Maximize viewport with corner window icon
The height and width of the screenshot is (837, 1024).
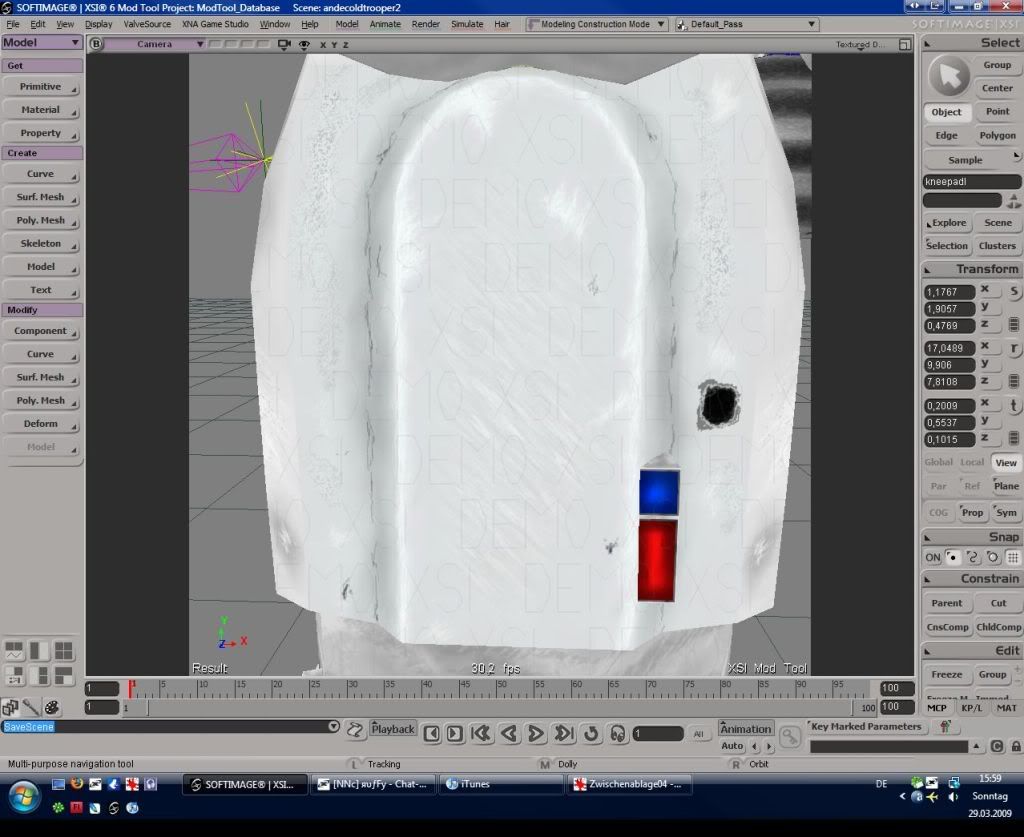point(904,44)
